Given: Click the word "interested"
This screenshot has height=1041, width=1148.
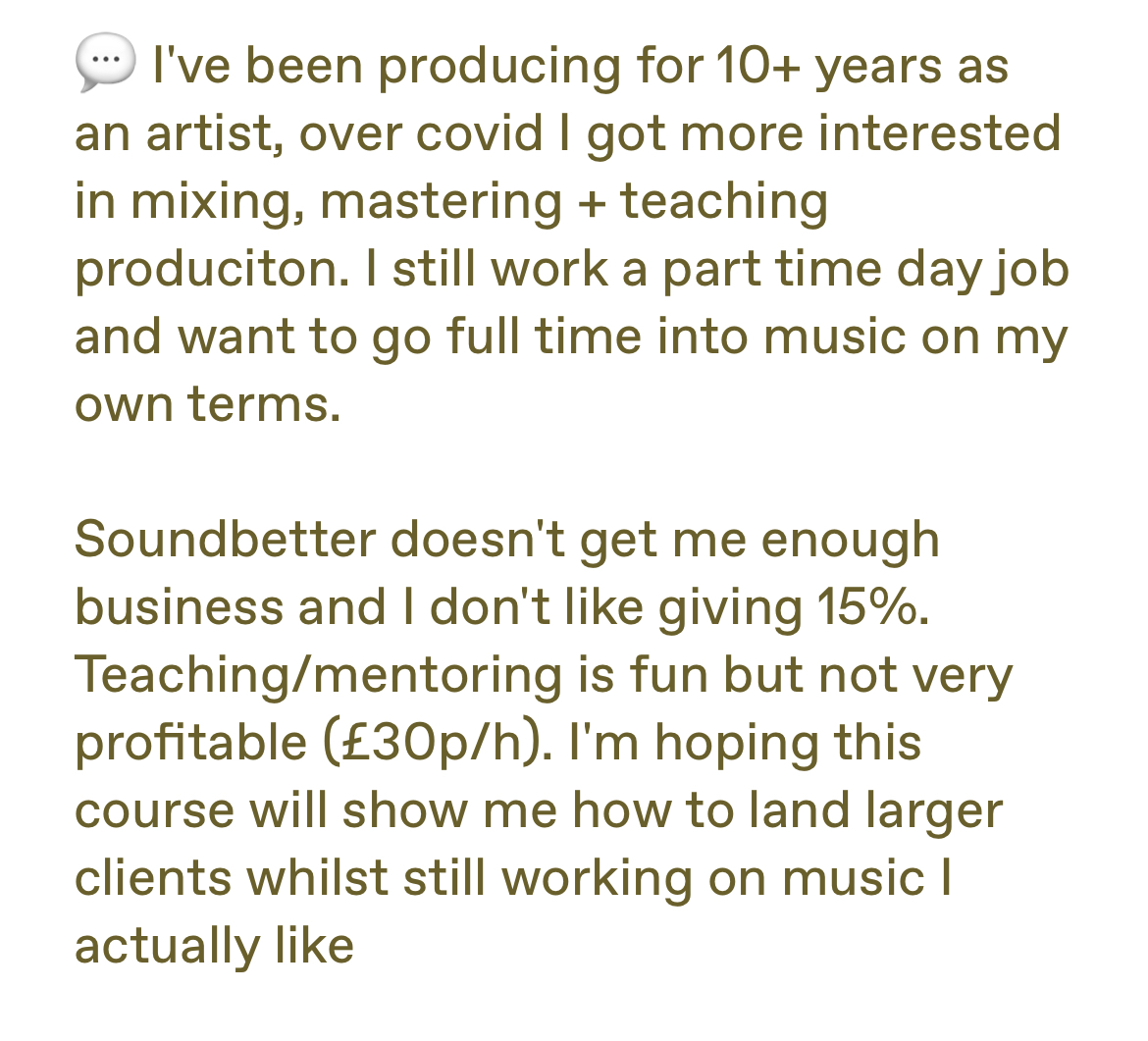Looking at the screenshot, I should pos(939,134).
